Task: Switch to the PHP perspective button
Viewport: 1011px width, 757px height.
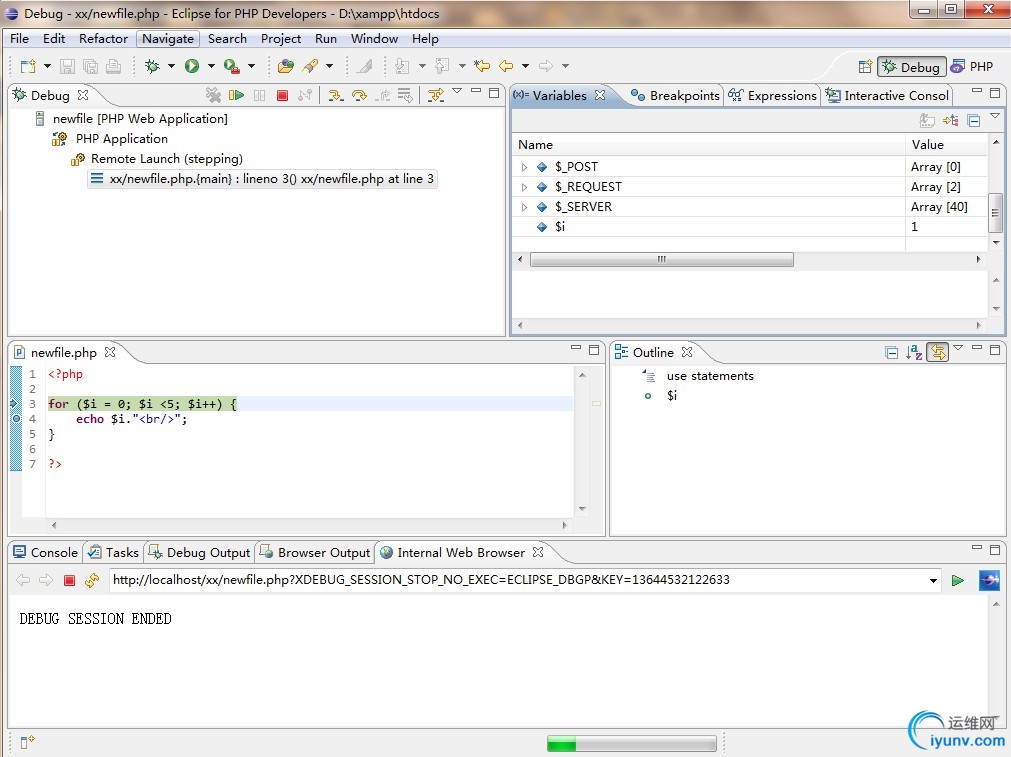Action: (x=972, y=66)
